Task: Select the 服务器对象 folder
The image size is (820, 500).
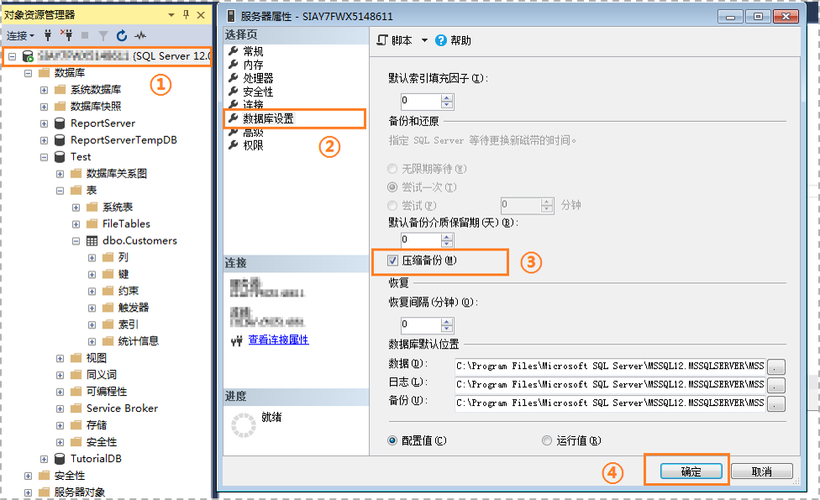Action: 79,492
